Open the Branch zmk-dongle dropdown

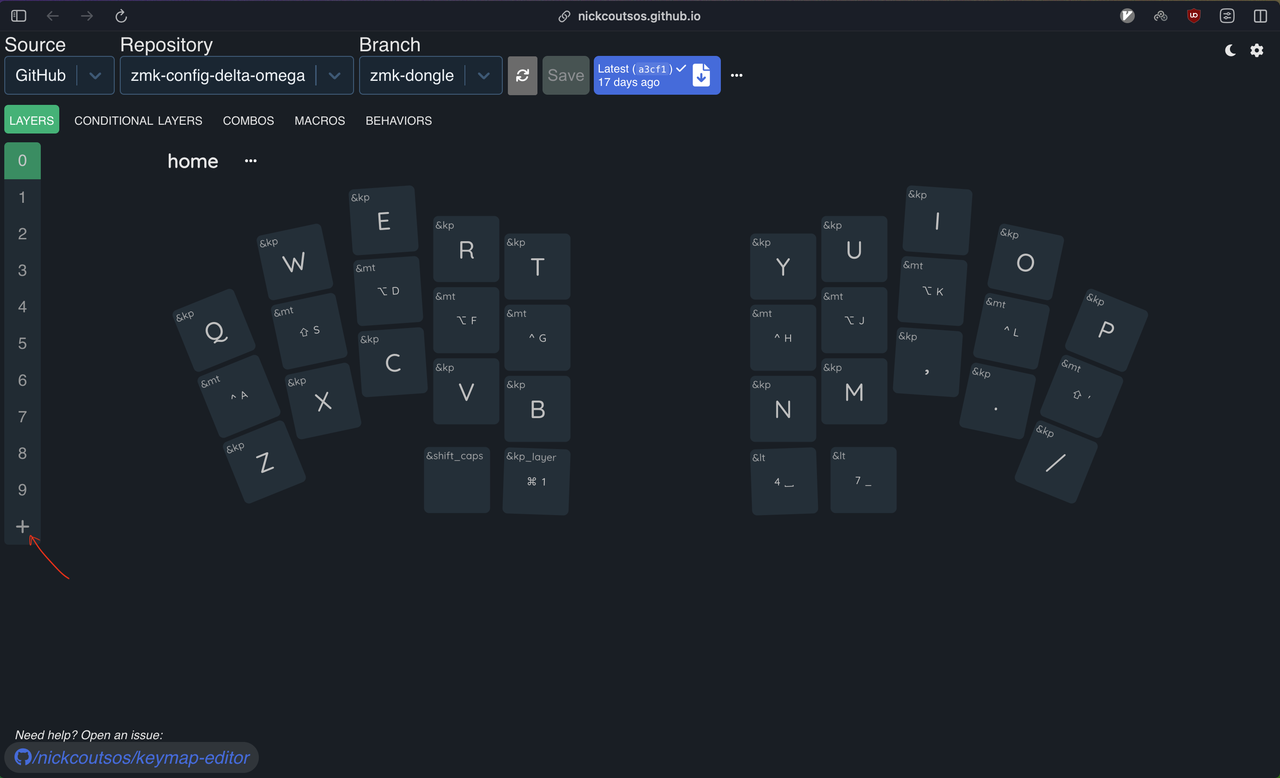[x=431, y=75]
